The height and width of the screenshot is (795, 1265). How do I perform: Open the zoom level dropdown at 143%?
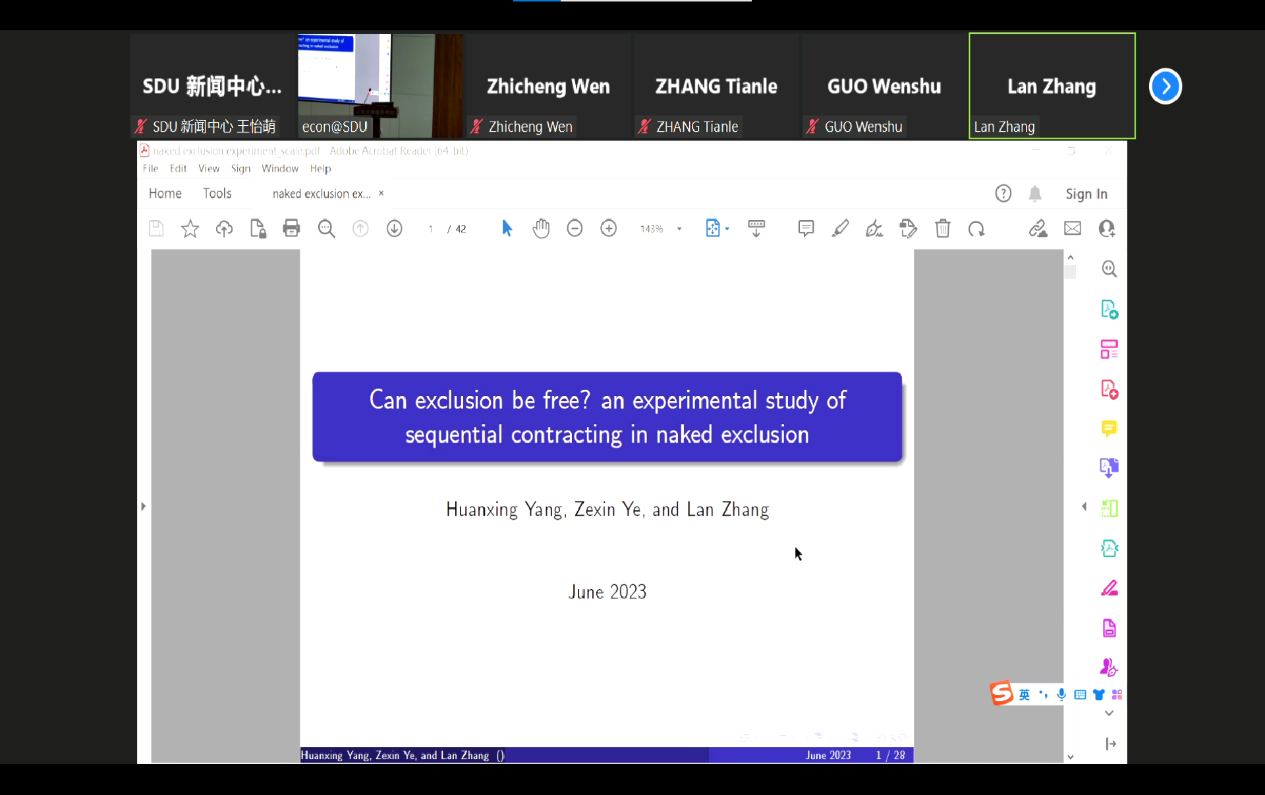click(x=679, y=229)
